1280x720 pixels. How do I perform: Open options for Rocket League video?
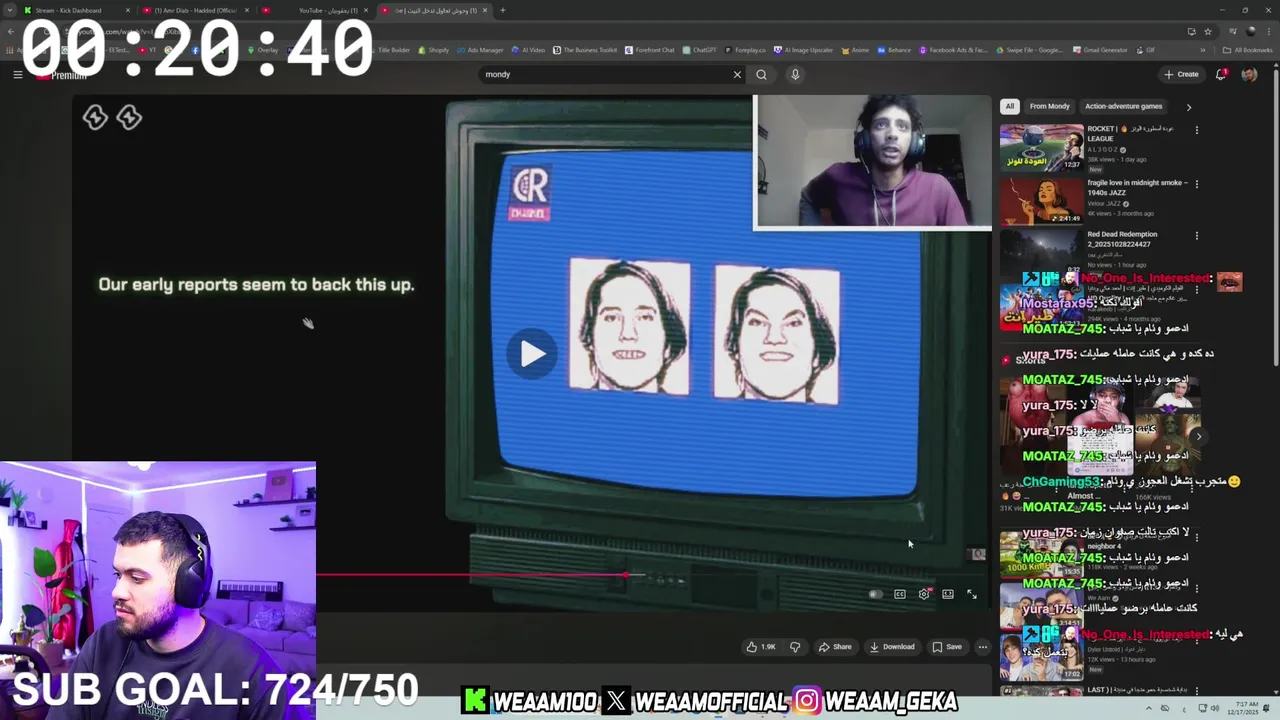click(1196, 129)
